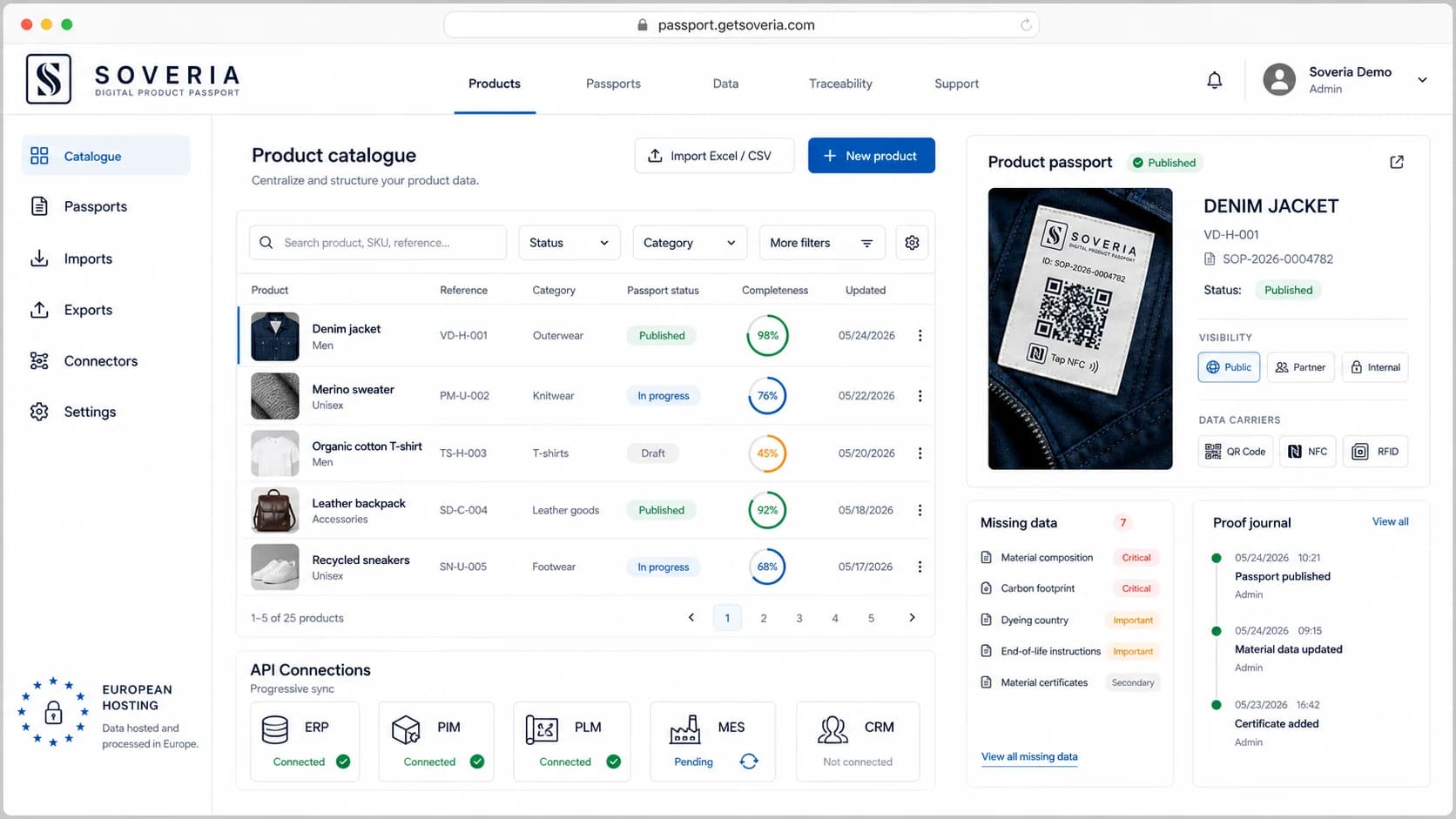Image resolution: width=1456 pixels, height=819 pixels.
Task: Click Passport published journal entry
Action: [x=1282, y=575]
